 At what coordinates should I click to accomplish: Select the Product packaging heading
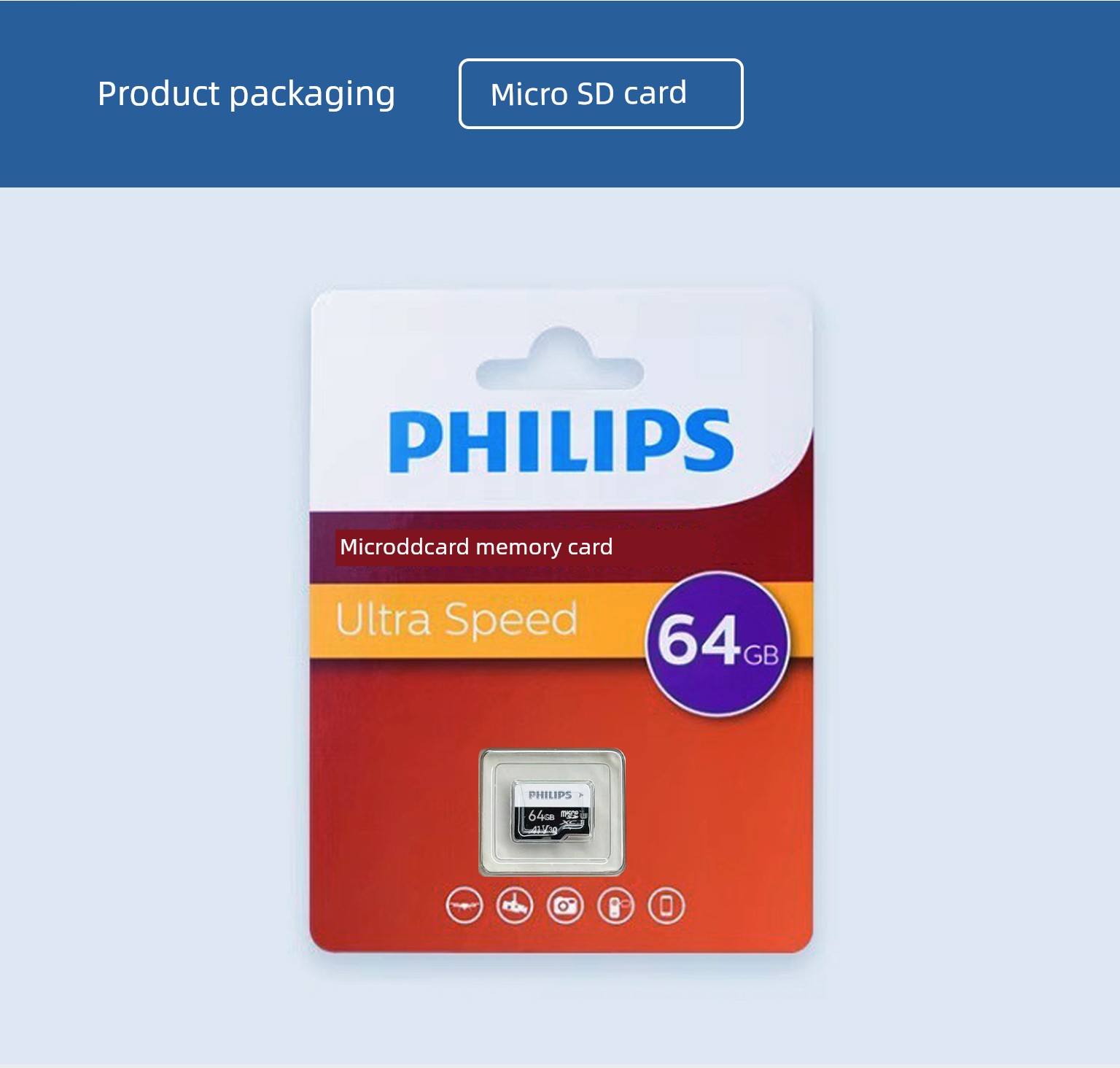click(246, 94)
